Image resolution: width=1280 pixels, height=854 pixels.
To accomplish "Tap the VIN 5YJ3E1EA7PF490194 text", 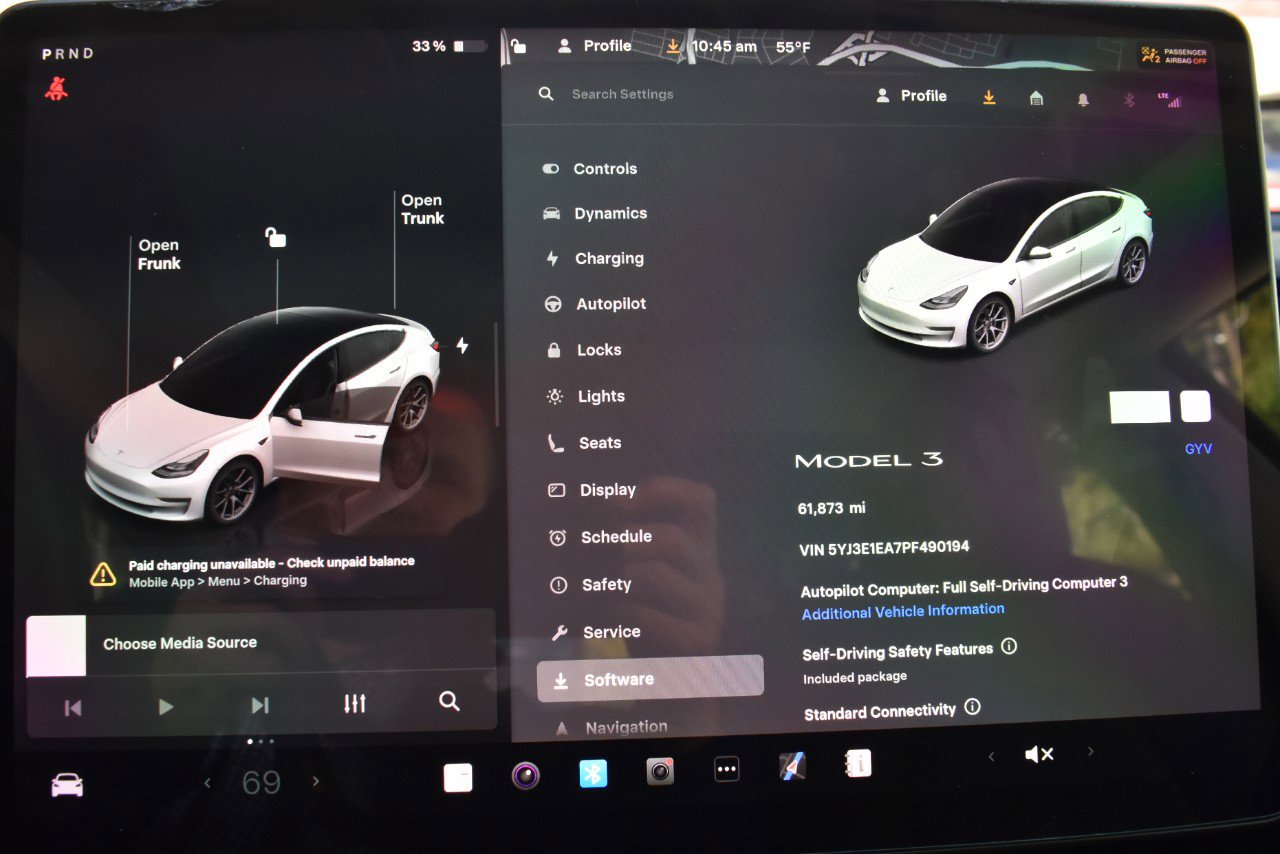I will [x=884, y=548].
